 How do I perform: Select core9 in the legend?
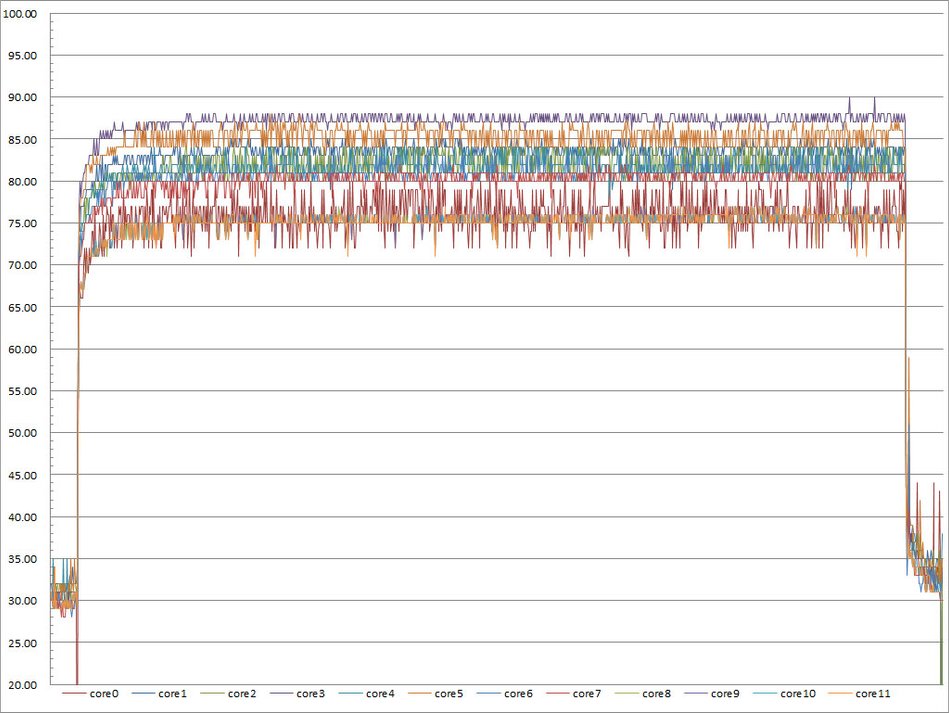point(712,694)
